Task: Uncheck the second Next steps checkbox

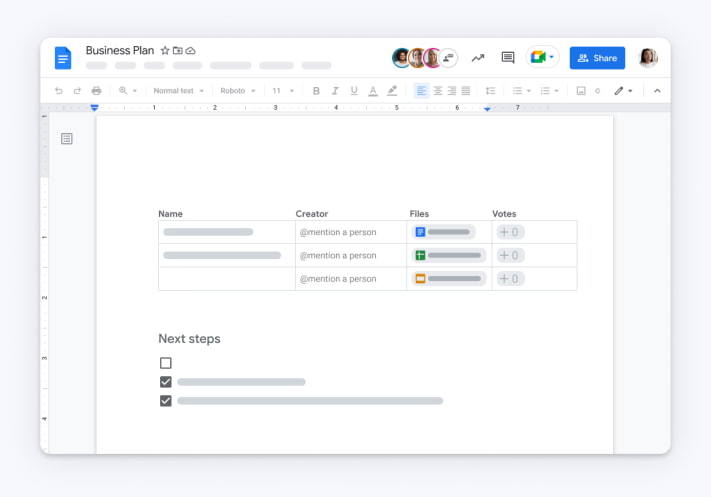Action: tap(166, 382)
